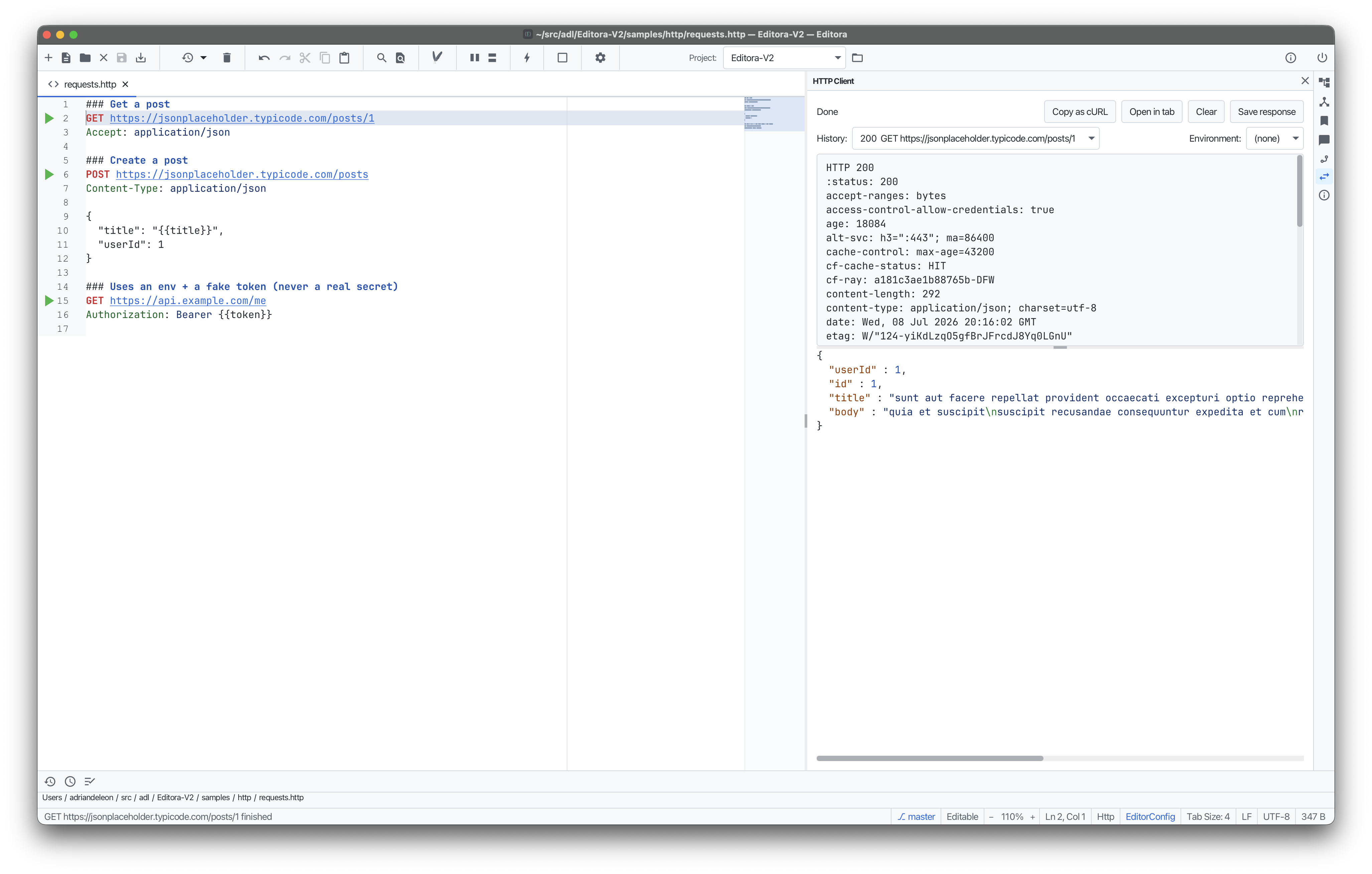The height and width of the screenshot is (874, 1372).
Task: Toggle the project tree sidebar icon
Action: click(x=1324, y=83)
